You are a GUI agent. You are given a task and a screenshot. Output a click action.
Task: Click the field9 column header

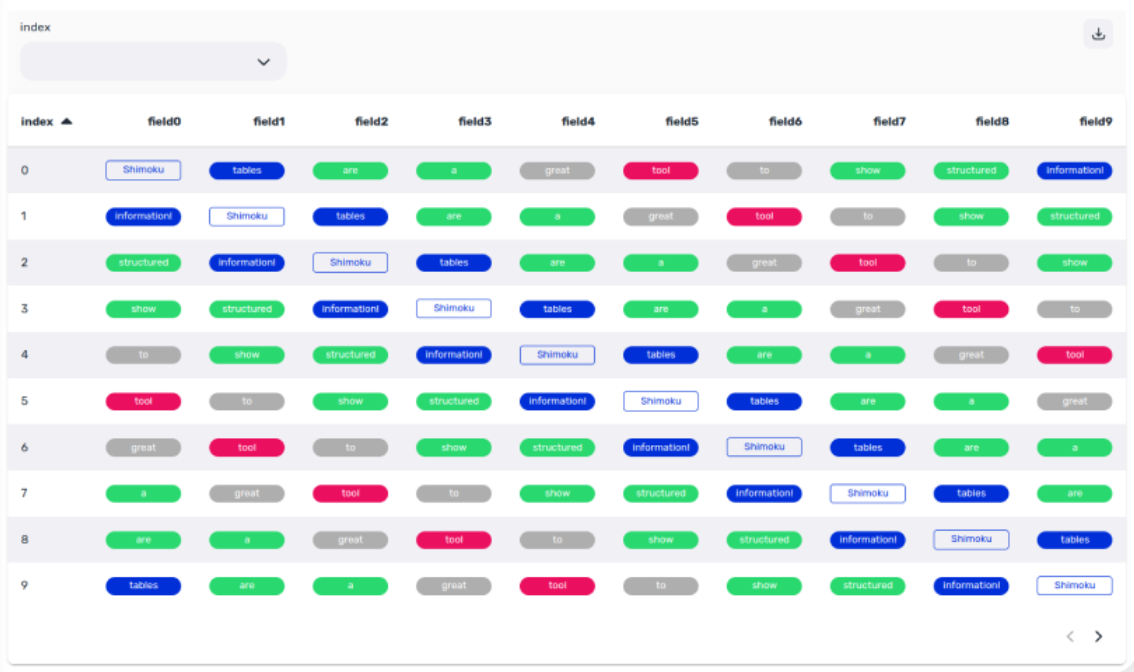[x=1096, y=122]
